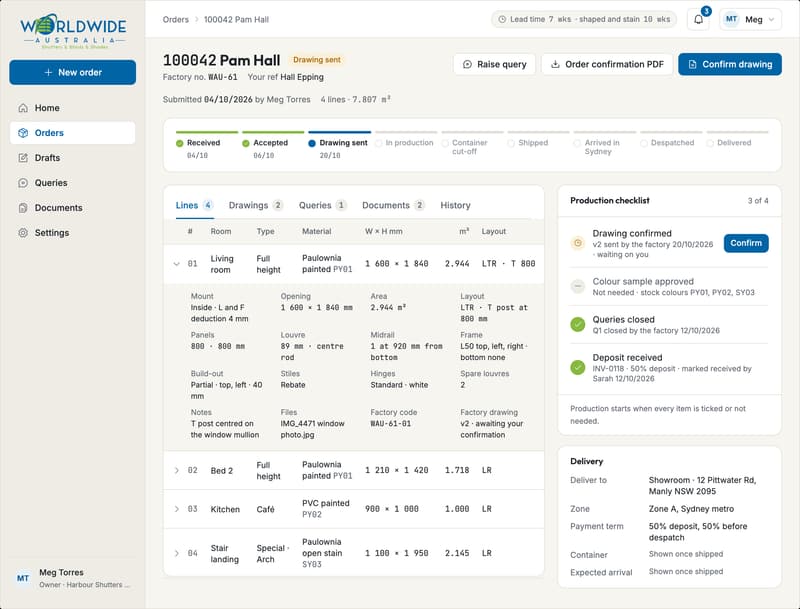Click the Container cut-off step circle
Image resolution: width=800 pixels, height=609 pixels.
445,143
